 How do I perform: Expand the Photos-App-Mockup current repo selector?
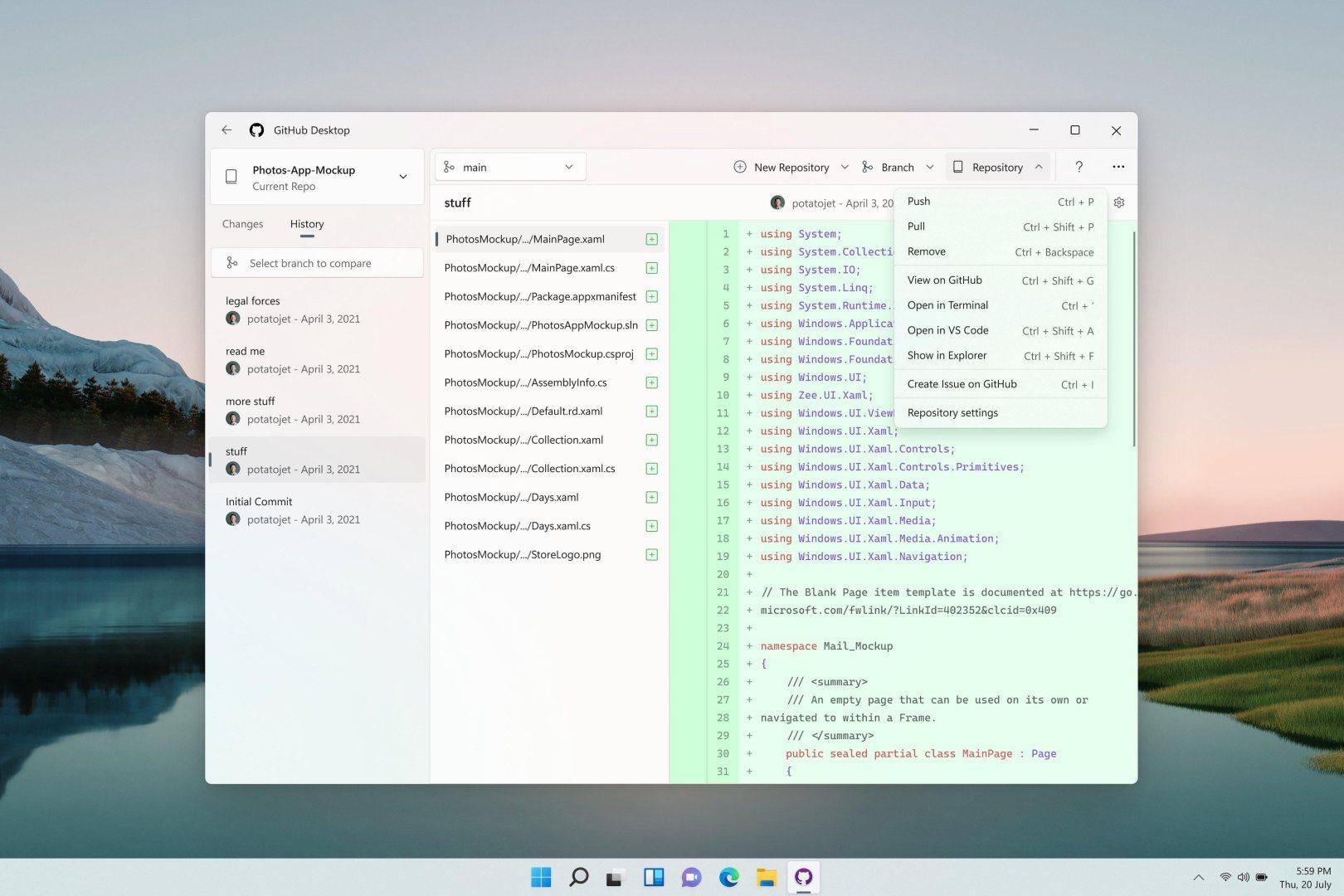317,177
